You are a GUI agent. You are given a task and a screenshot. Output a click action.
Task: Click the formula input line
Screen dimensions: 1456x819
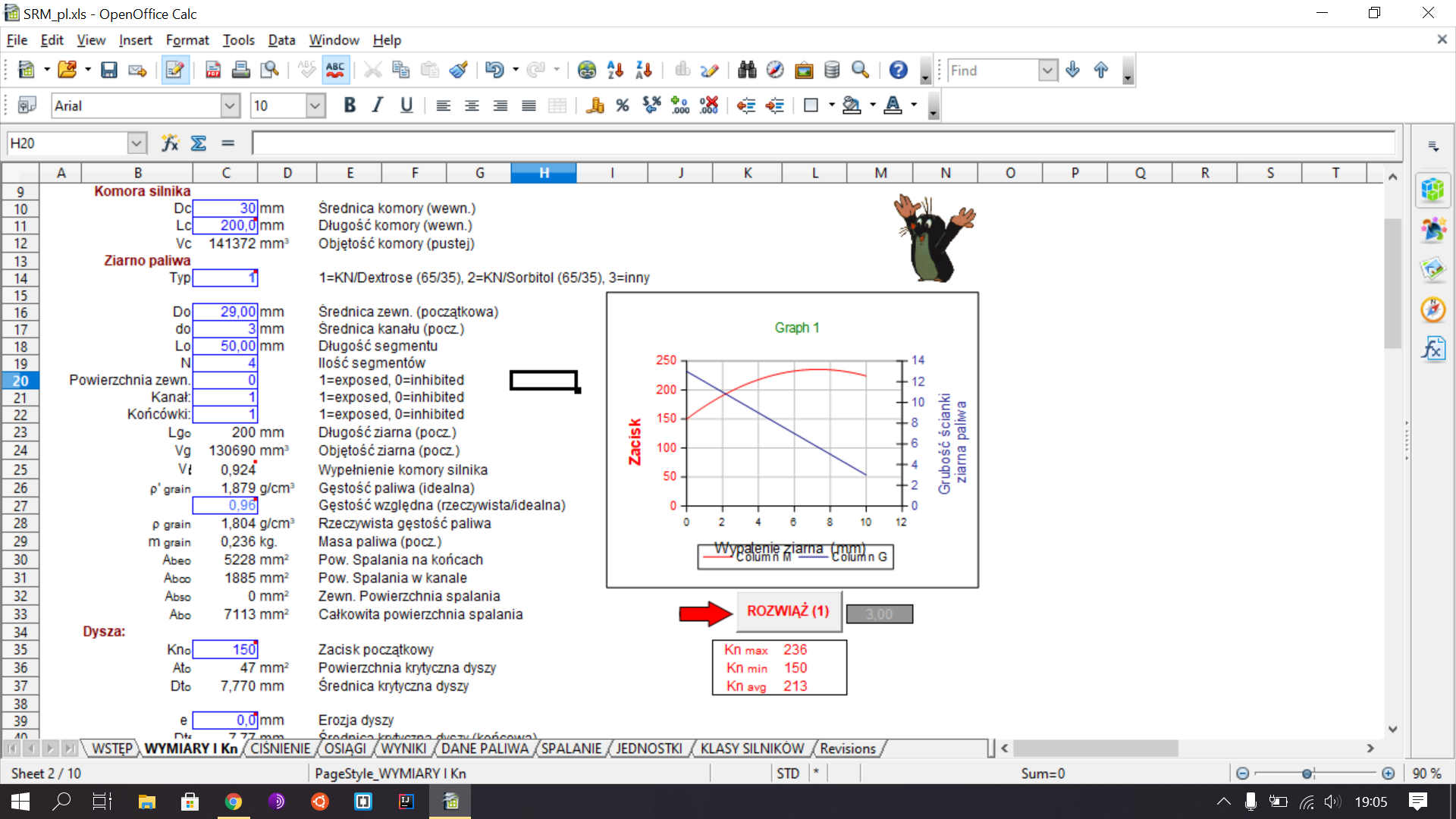(x=823, y=143)
